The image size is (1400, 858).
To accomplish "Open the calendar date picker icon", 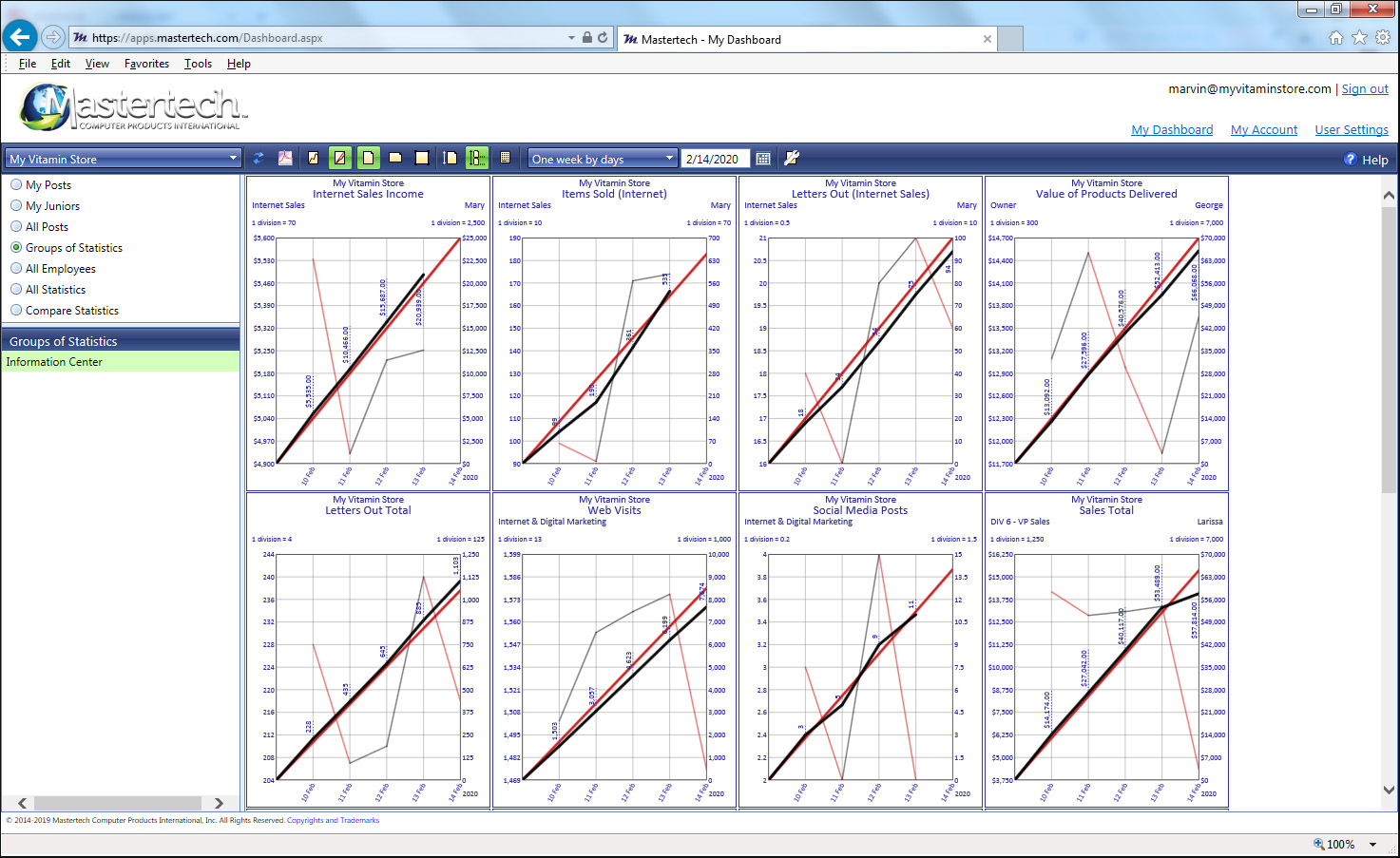I will tap(763, 159).
